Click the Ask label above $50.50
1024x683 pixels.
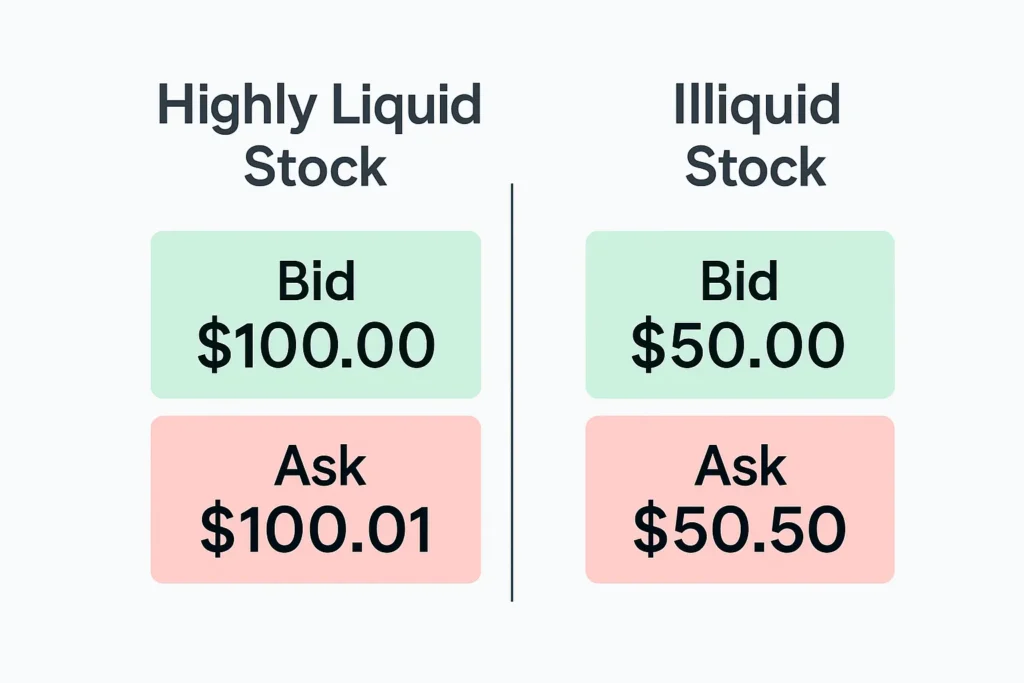739,468
